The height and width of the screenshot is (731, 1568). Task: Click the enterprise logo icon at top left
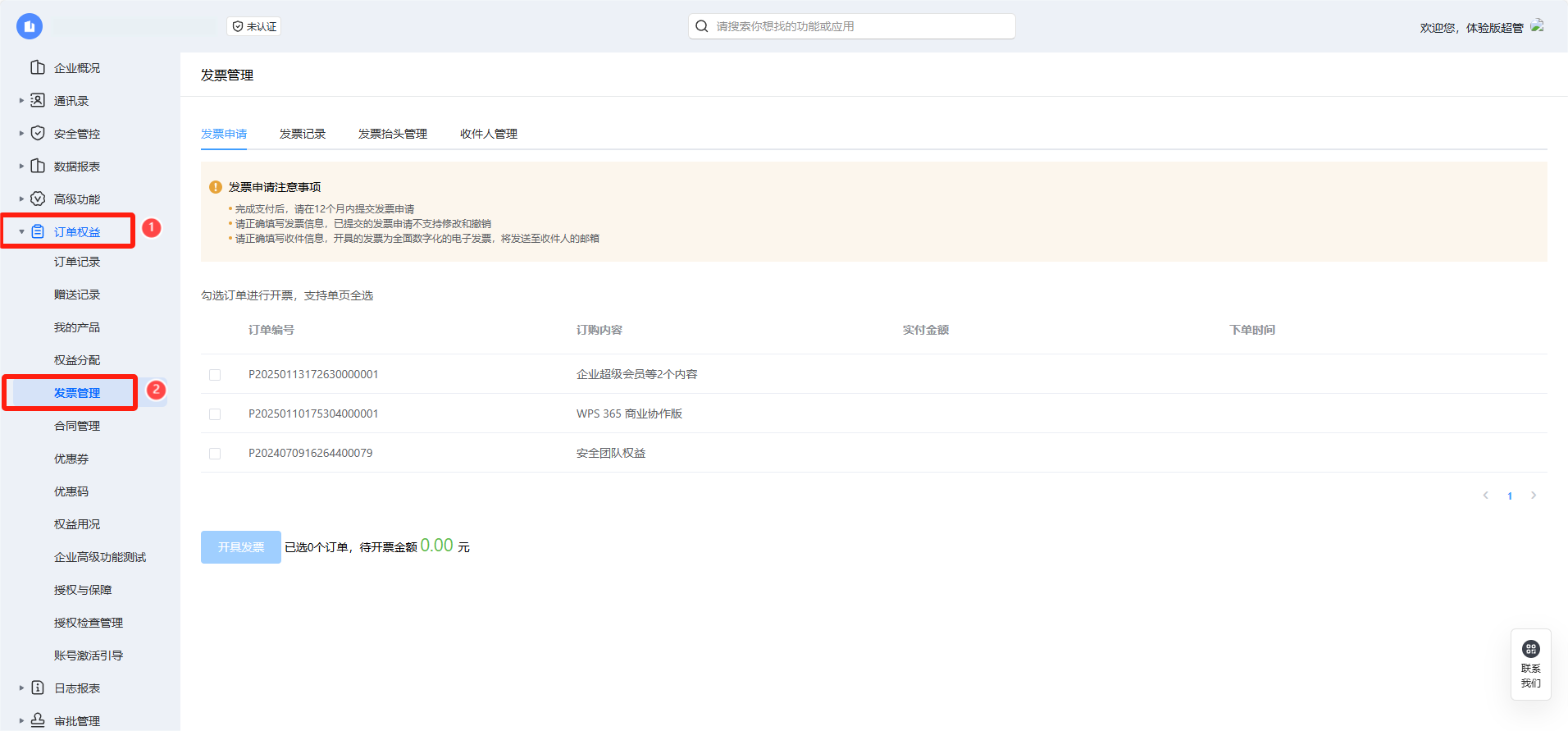tap(30, 26)
